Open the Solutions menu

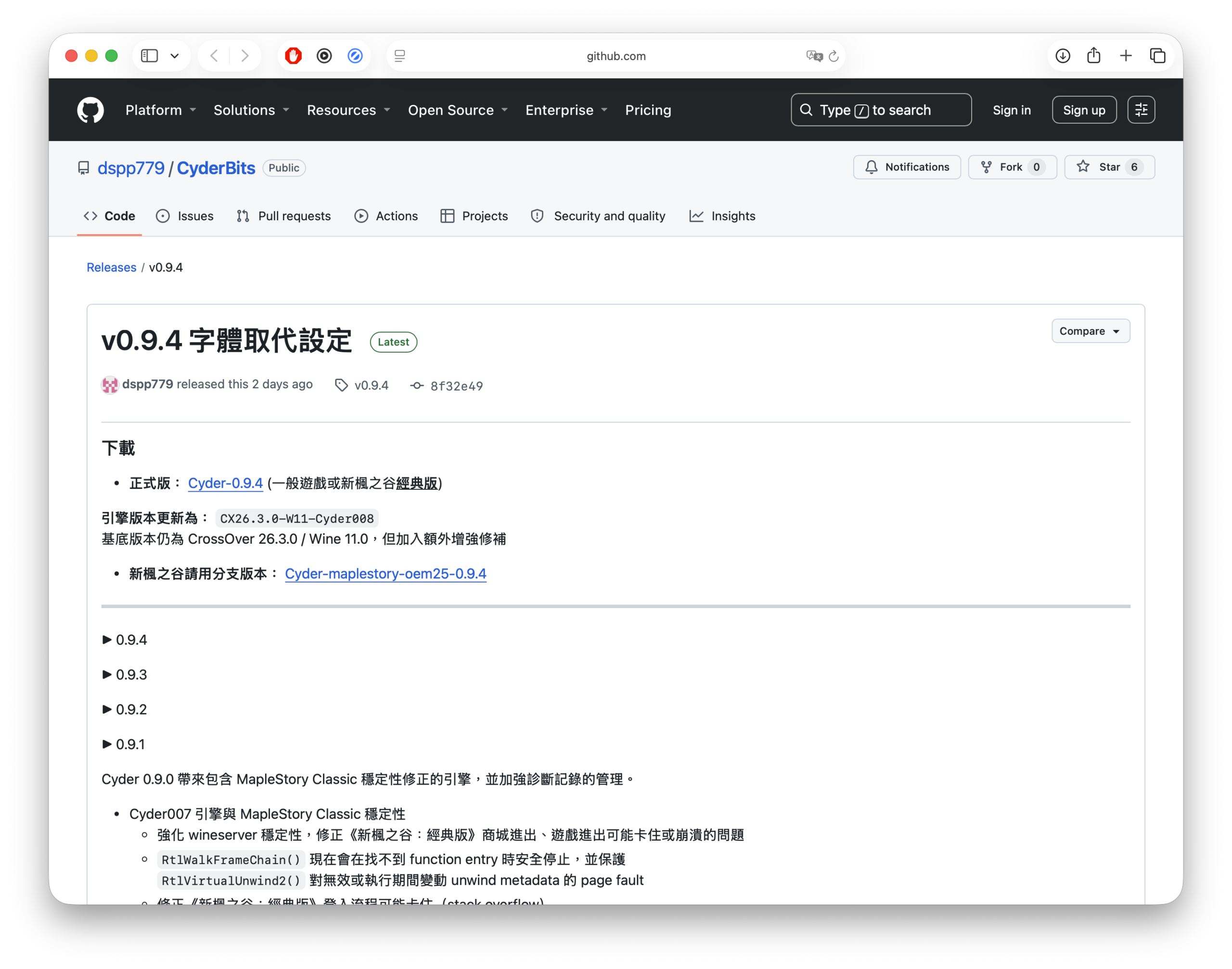[x=251, y=110]
